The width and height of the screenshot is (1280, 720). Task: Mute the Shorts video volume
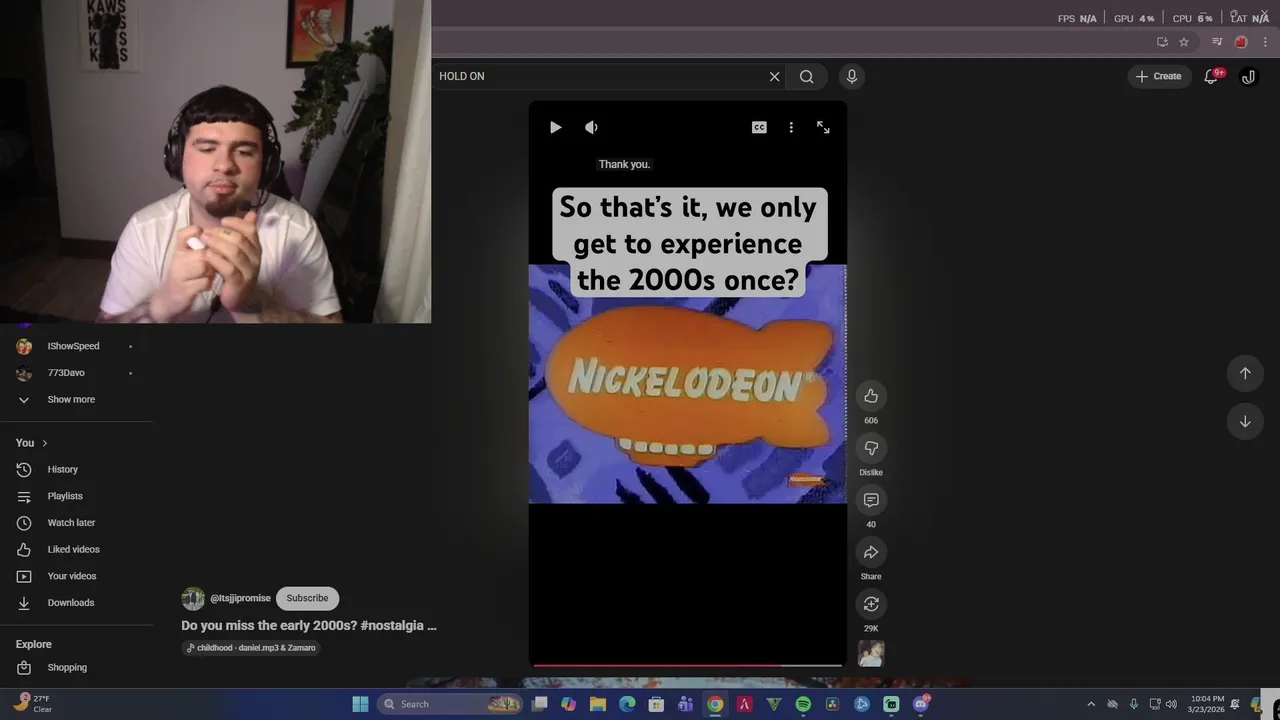point(591,127)
